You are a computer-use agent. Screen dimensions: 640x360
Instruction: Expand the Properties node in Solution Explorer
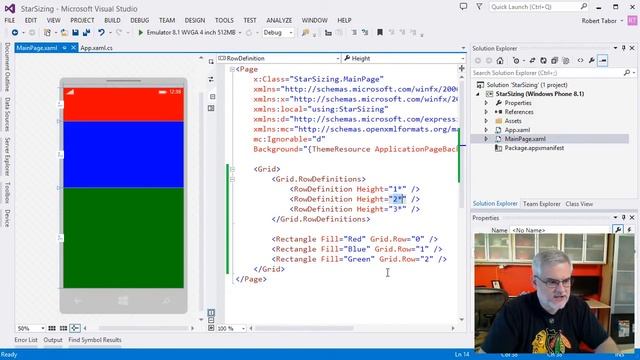pos(486,103)
